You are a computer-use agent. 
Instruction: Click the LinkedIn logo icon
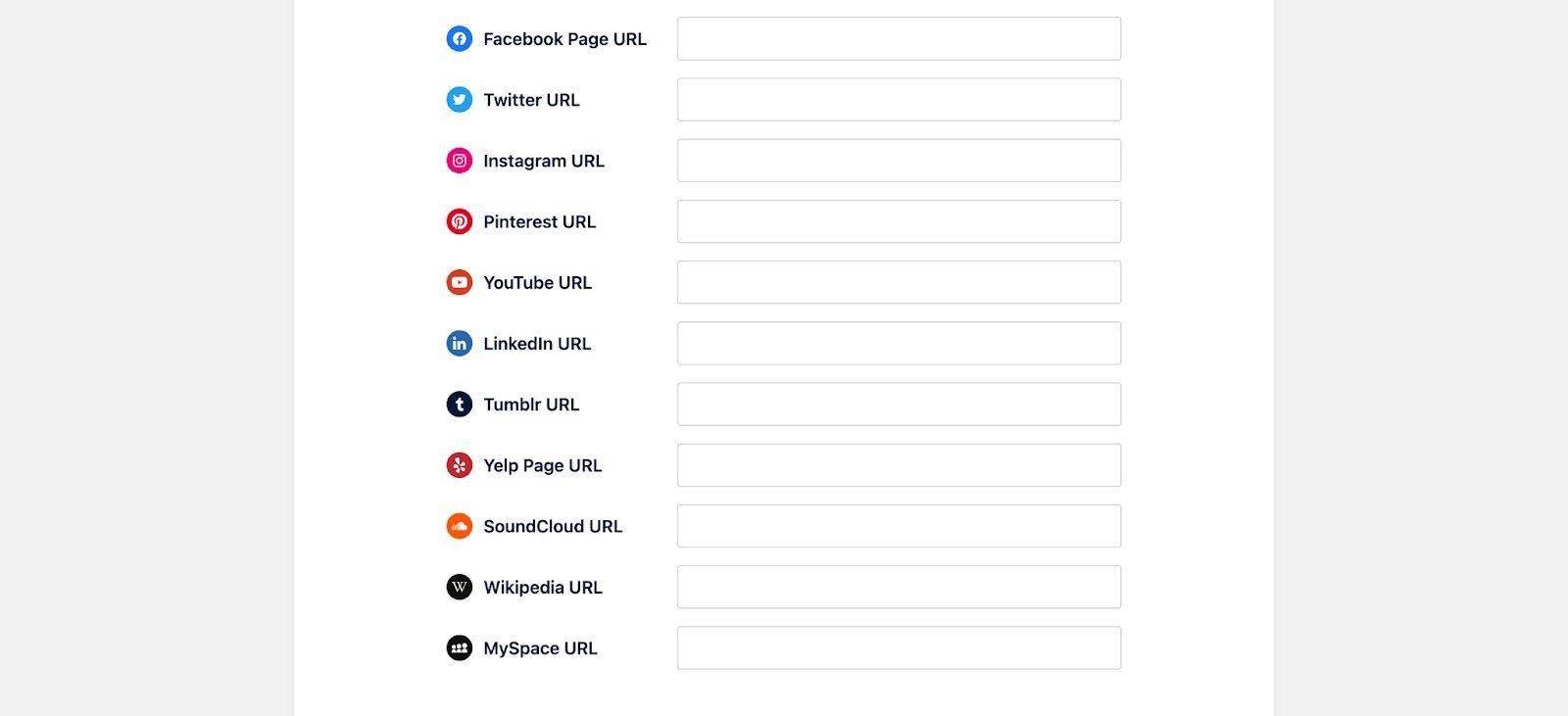459,344
